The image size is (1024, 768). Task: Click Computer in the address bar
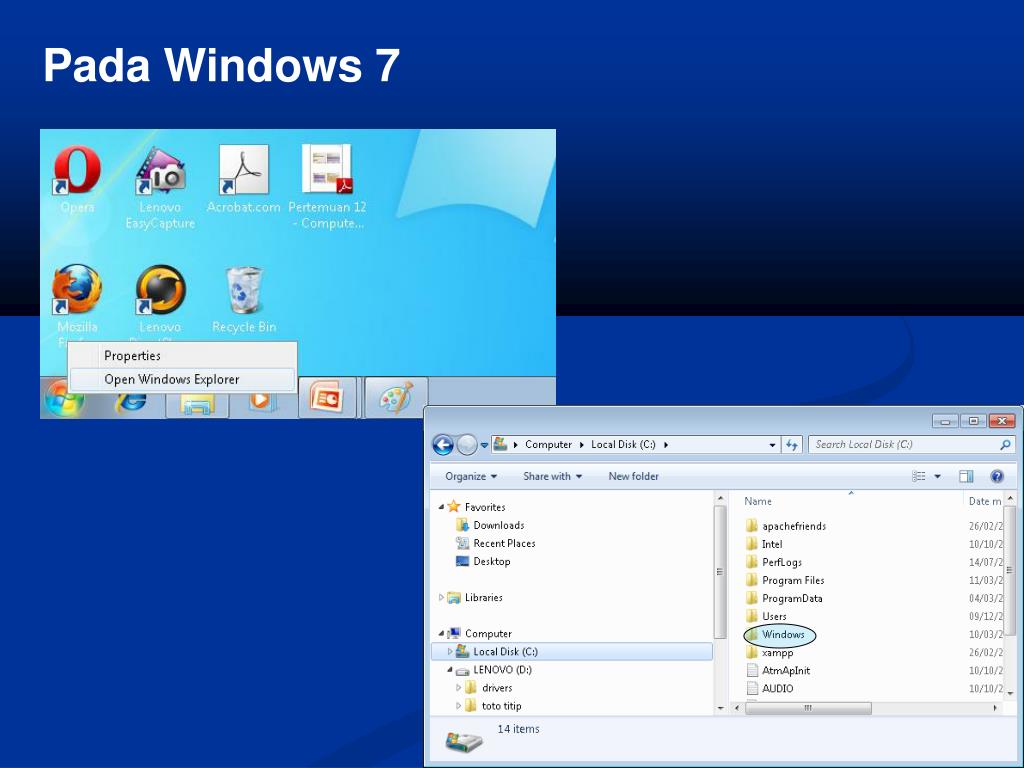(x=548, y=445)
